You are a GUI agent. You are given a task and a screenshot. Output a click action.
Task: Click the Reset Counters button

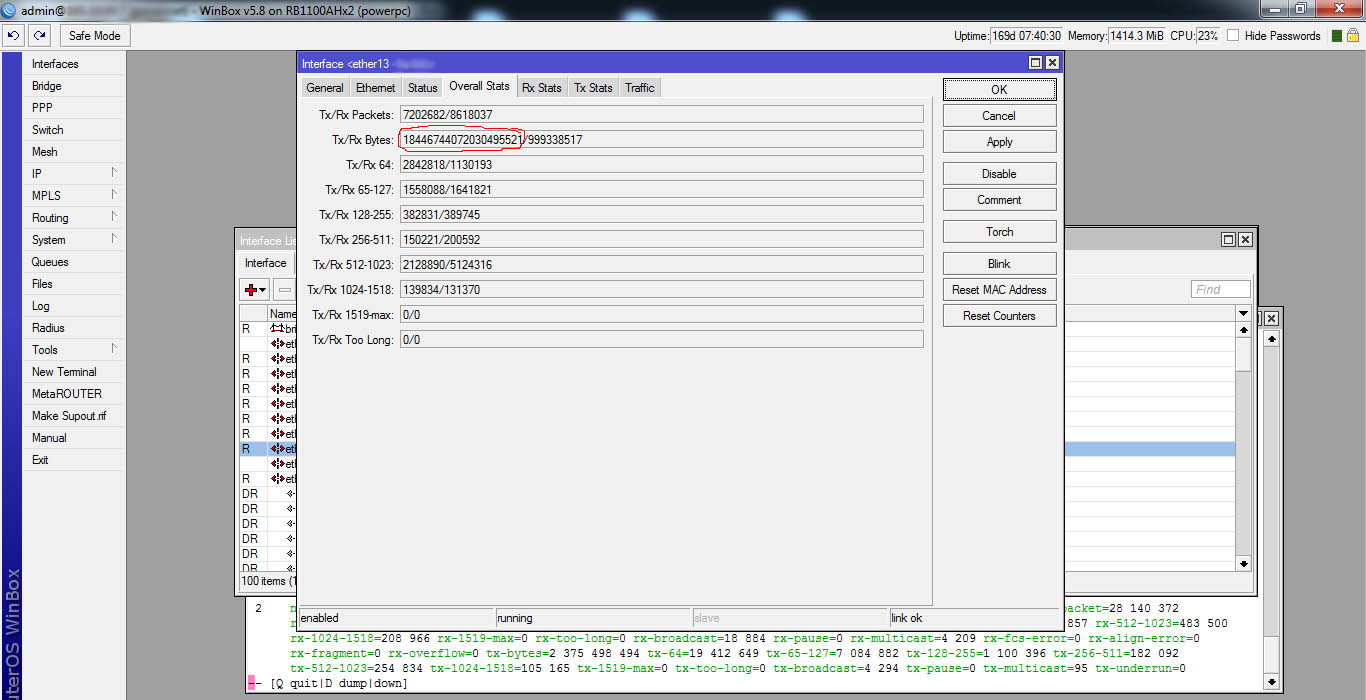click(999, 316)
